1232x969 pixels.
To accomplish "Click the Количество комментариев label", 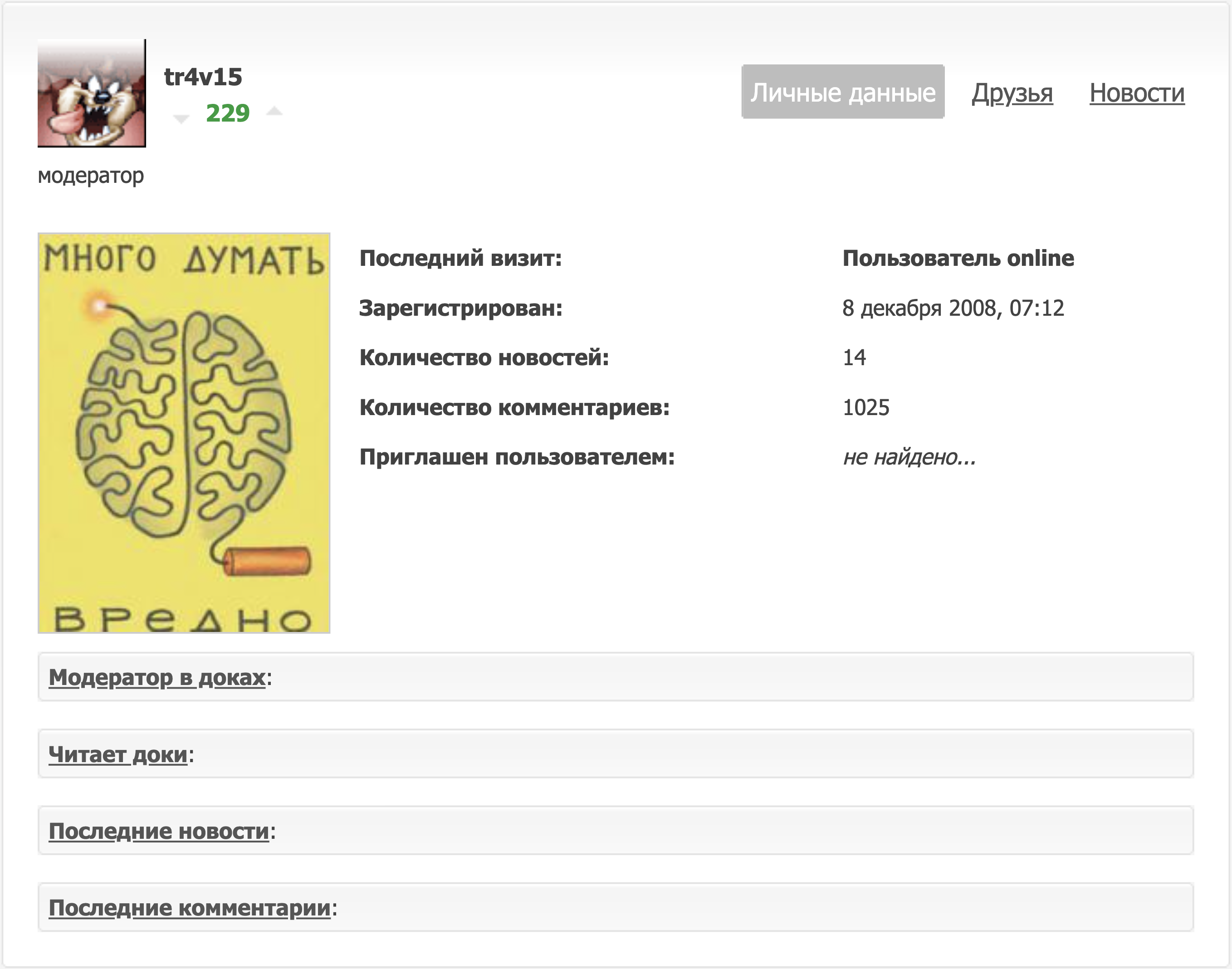I will coord(514,407).
